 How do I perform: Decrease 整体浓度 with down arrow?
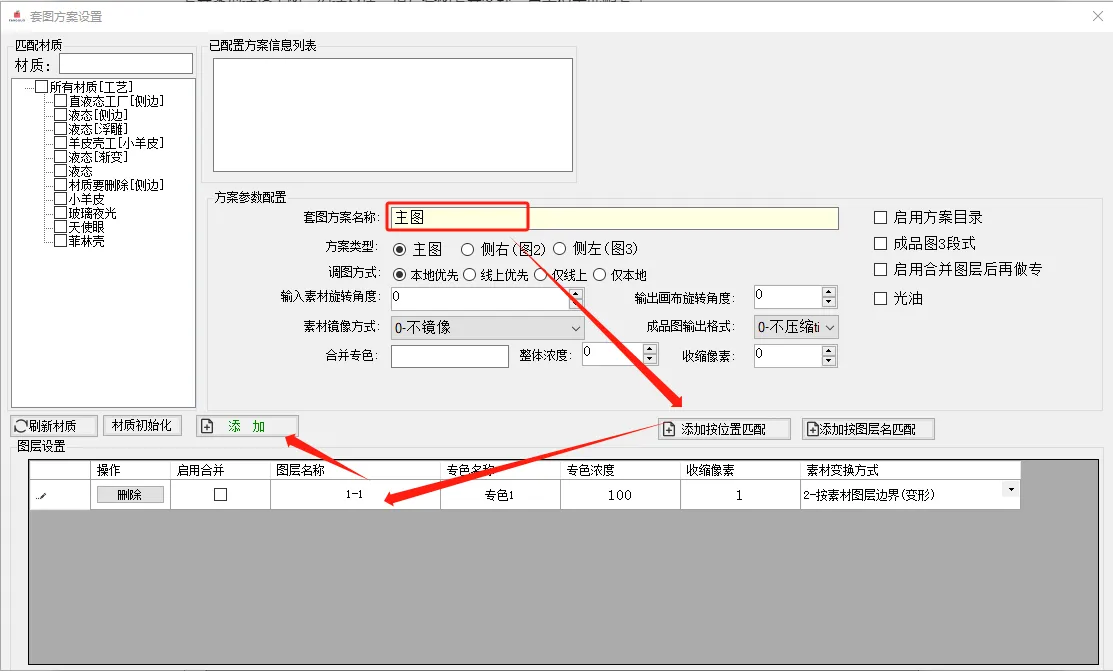pos(649,359)
